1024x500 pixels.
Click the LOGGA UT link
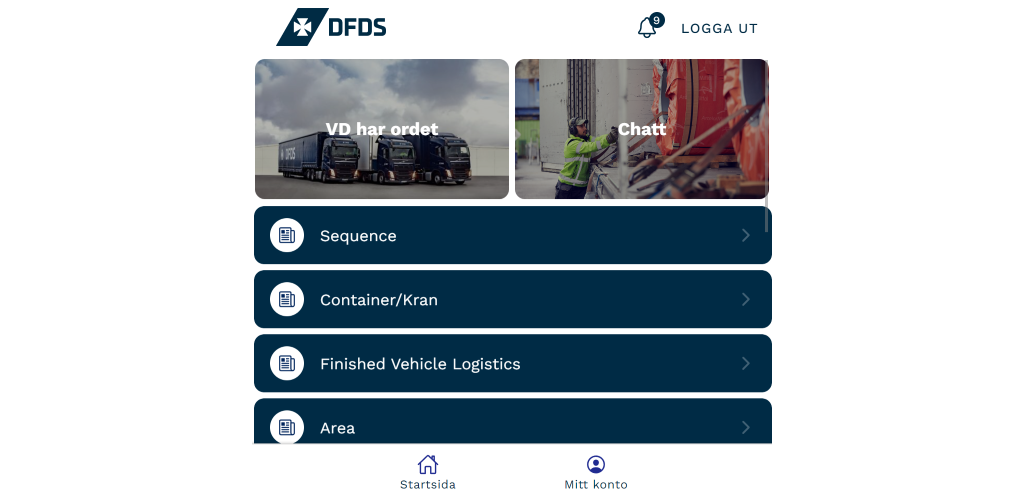tap(719, 29)
